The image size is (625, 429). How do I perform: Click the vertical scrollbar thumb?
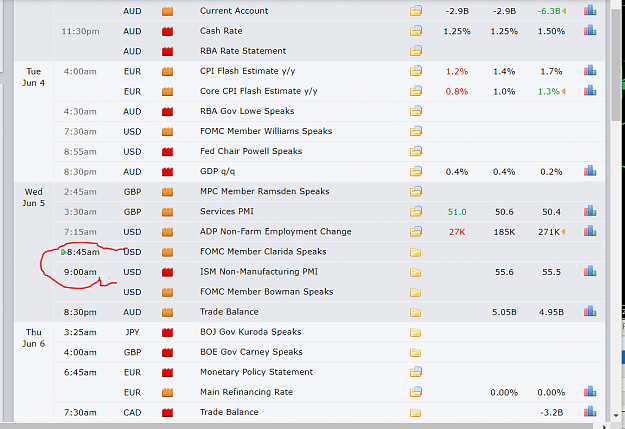point(615,64)
